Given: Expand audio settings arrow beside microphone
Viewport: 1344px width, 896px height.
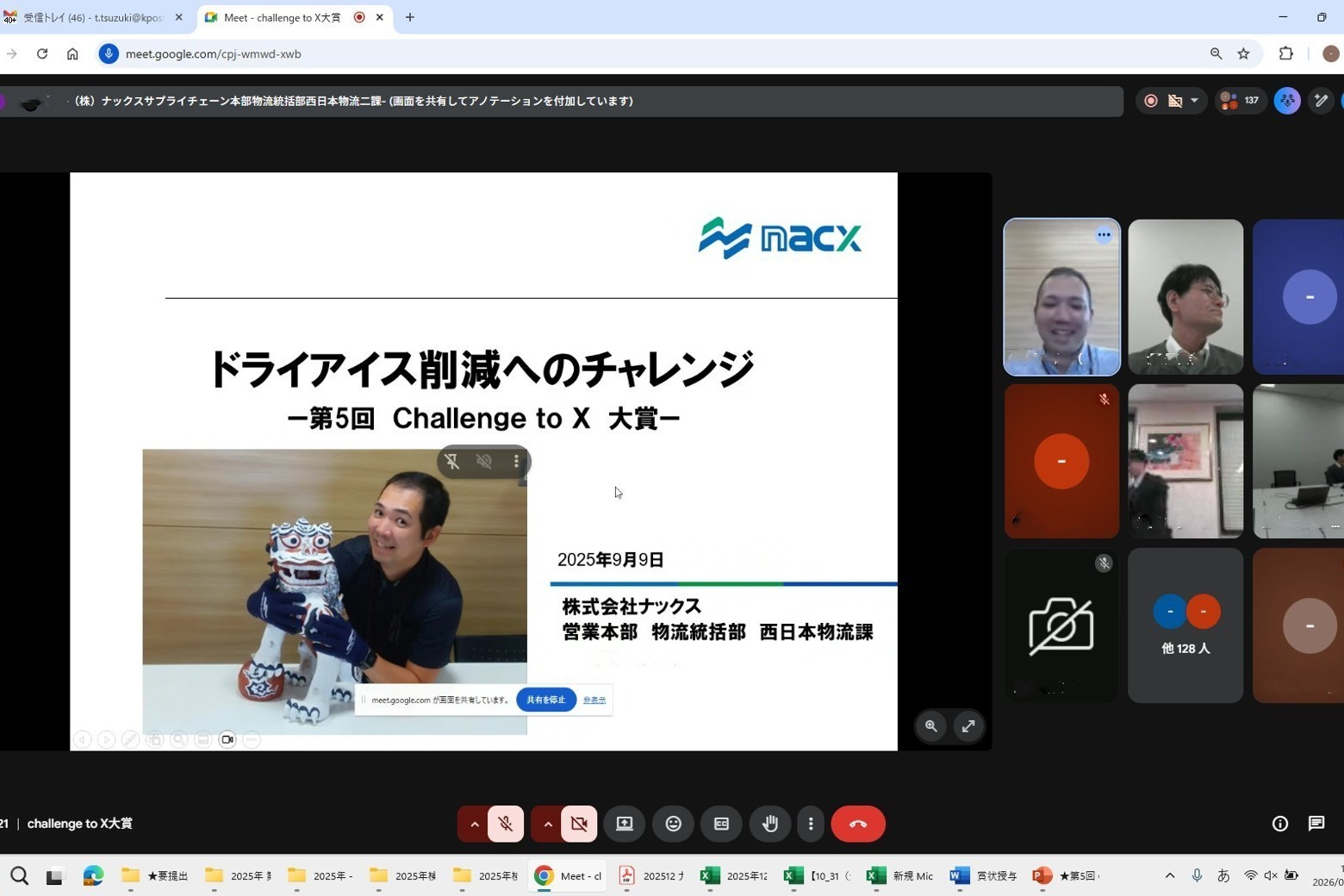Looking at the screenshot, I should click(x=474, y=824).
